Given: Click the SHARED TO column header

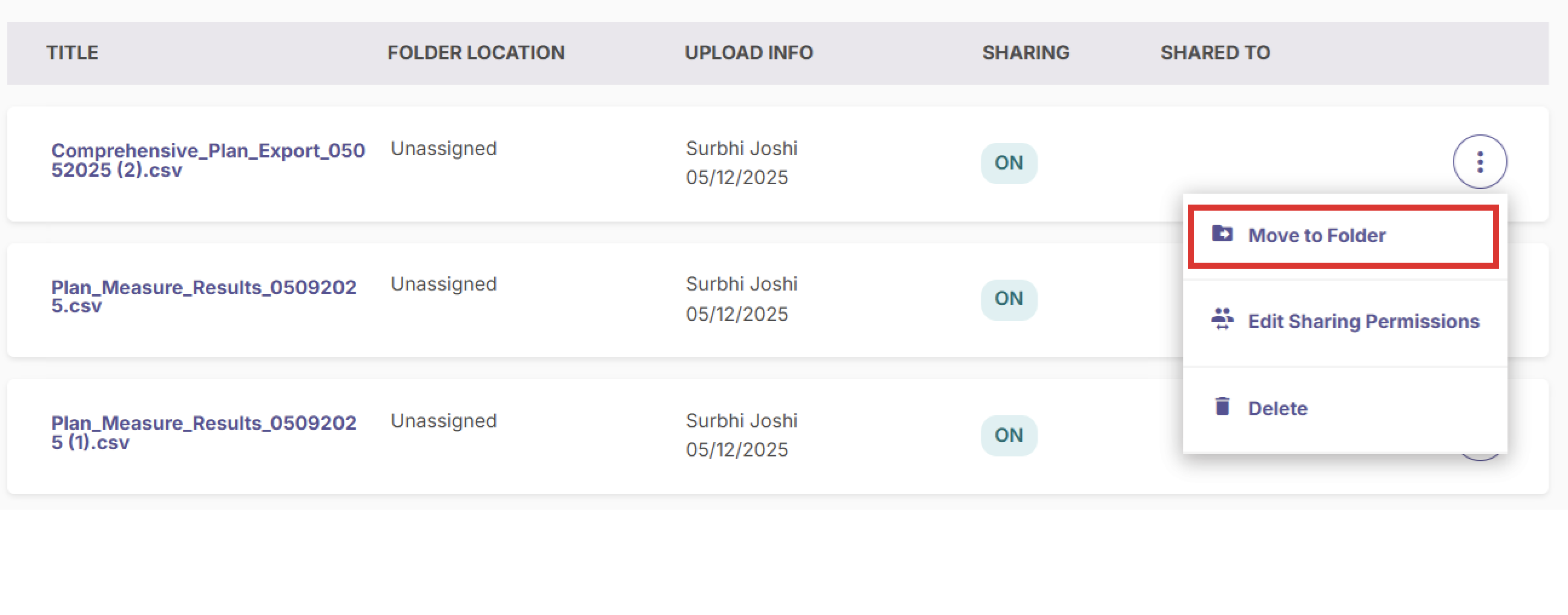Looking at the screenshot, I should (1215, 52).
